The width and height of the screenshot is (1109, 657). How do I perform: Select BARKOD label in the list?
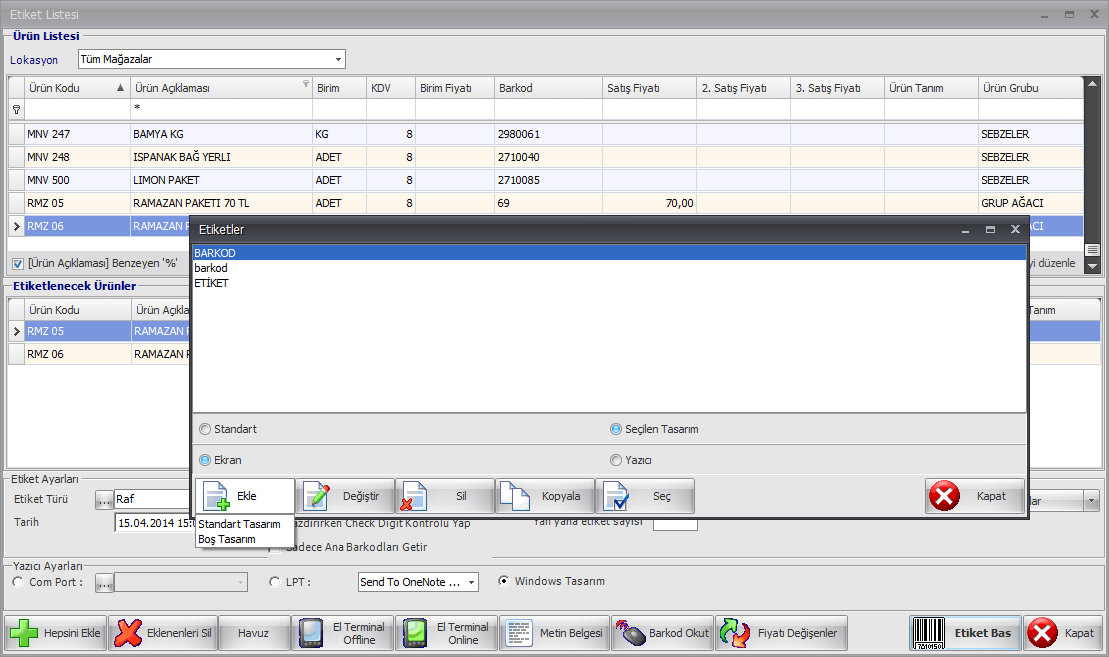pyautogui.click(x=609, y=253)
